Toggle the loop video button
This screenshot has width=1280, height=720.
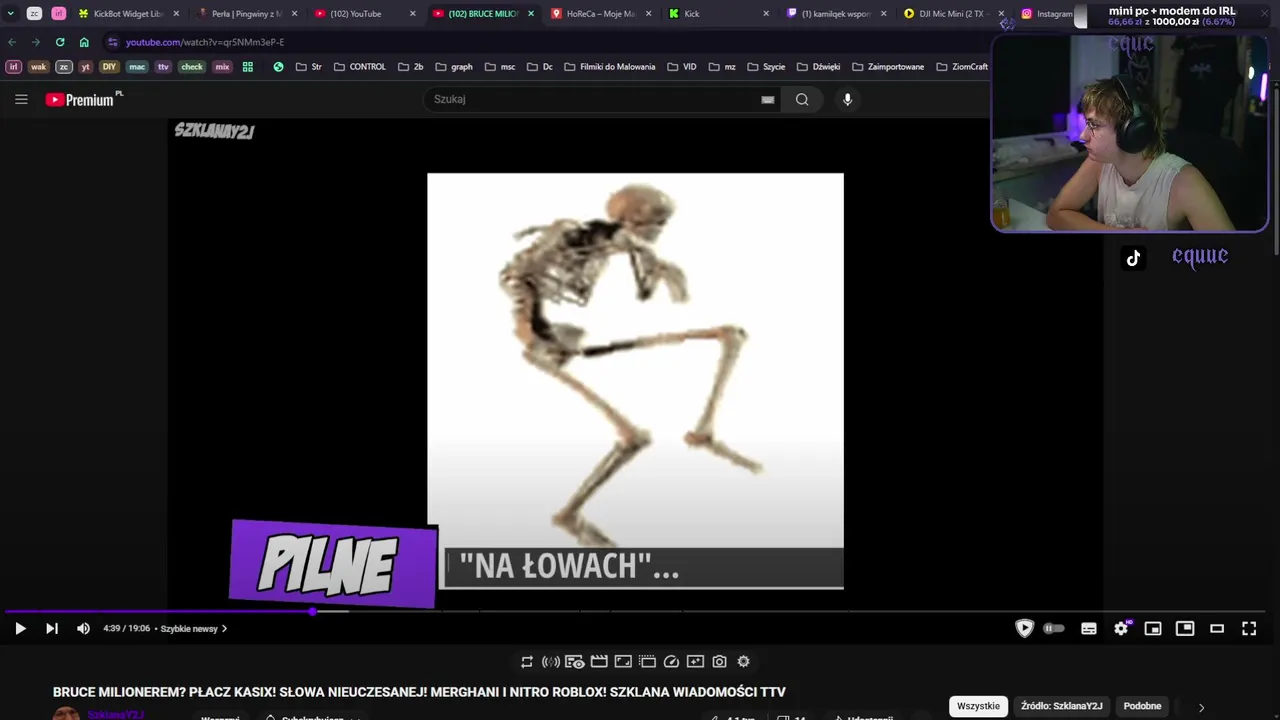(x=527, y=661)
